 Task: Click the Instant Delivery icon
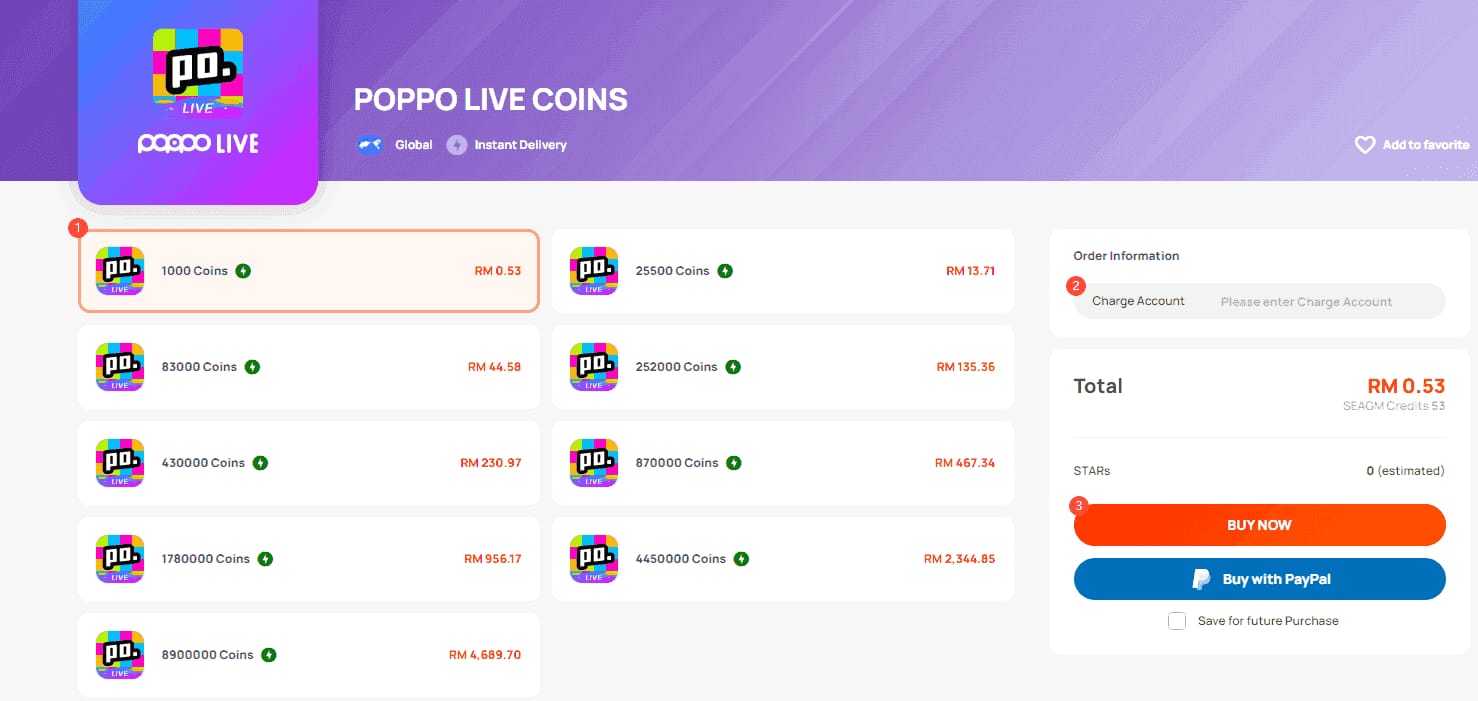click(x=457, y=145)
